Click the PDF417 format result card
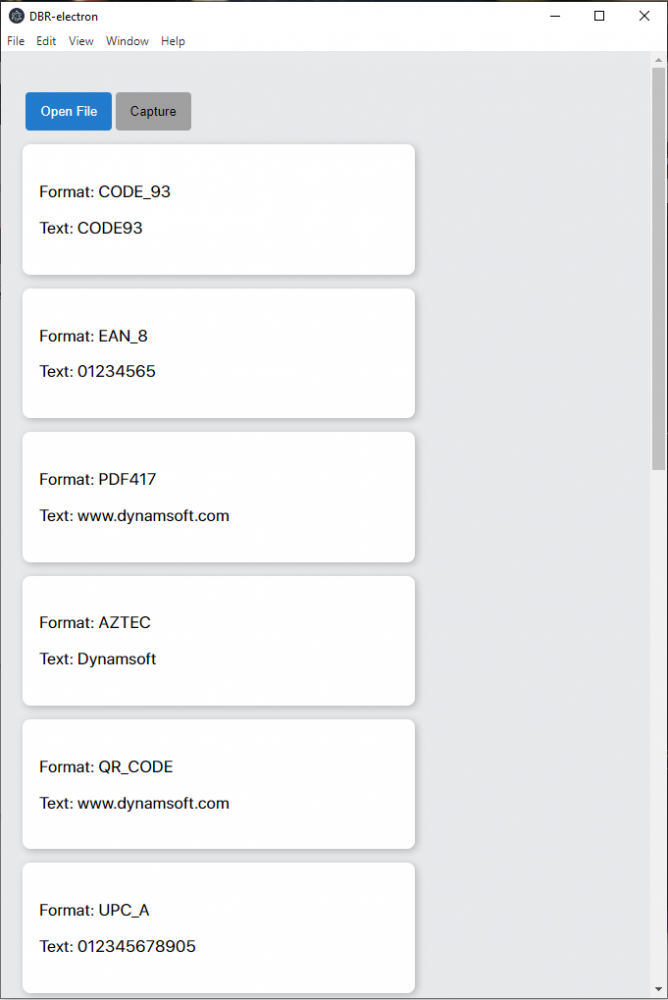 tap(218, 497)
